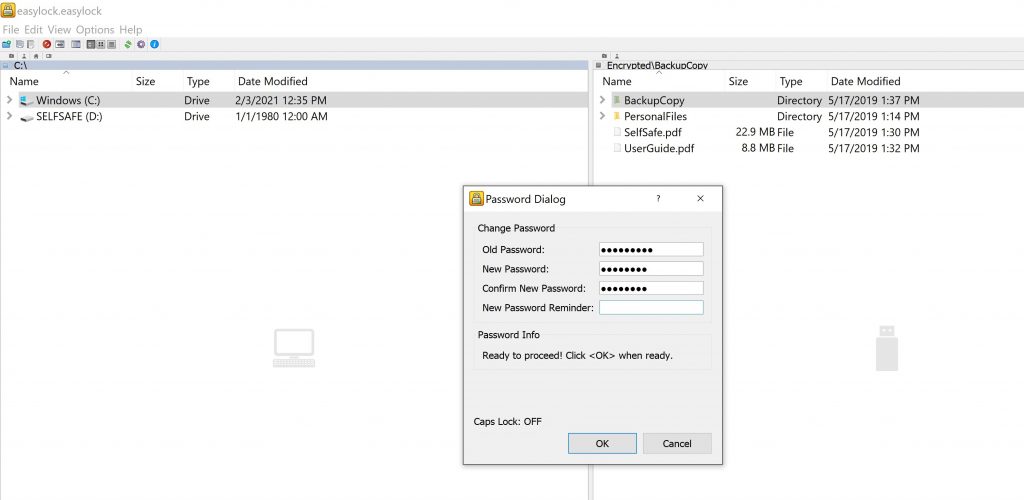Select the grid icons view button

(x=101, y=44)
